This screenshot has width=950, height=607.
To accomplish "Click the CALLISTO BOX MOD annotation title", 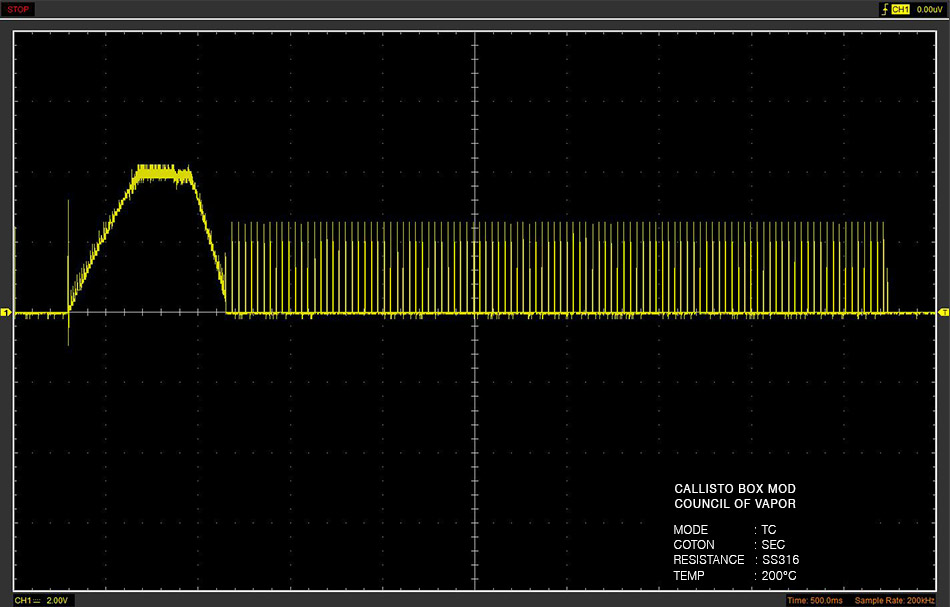I will pos(735,488).
